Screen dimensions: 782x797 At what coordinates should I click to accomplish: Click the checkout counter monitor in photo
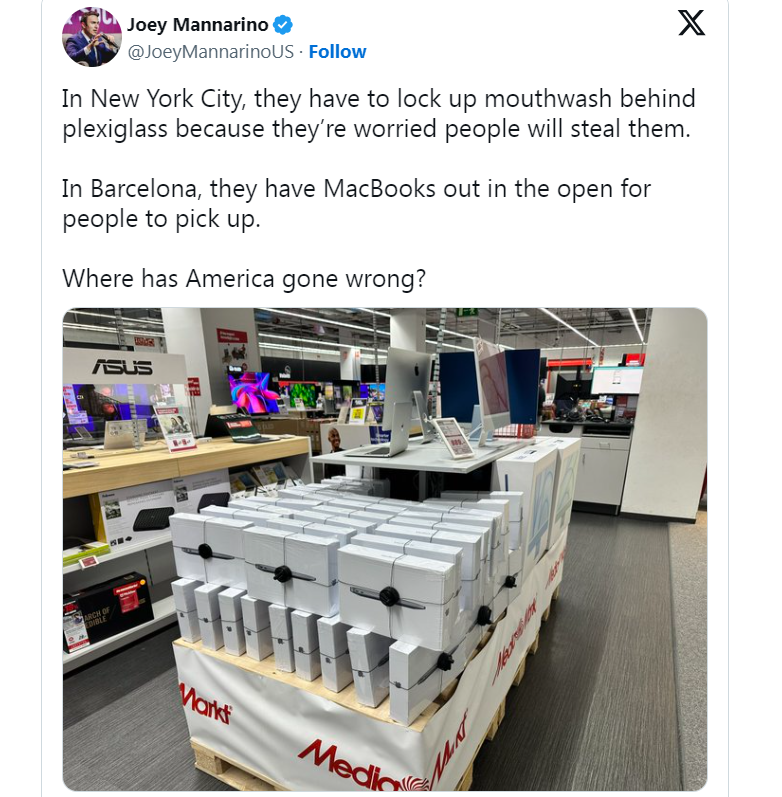point(617,380)
